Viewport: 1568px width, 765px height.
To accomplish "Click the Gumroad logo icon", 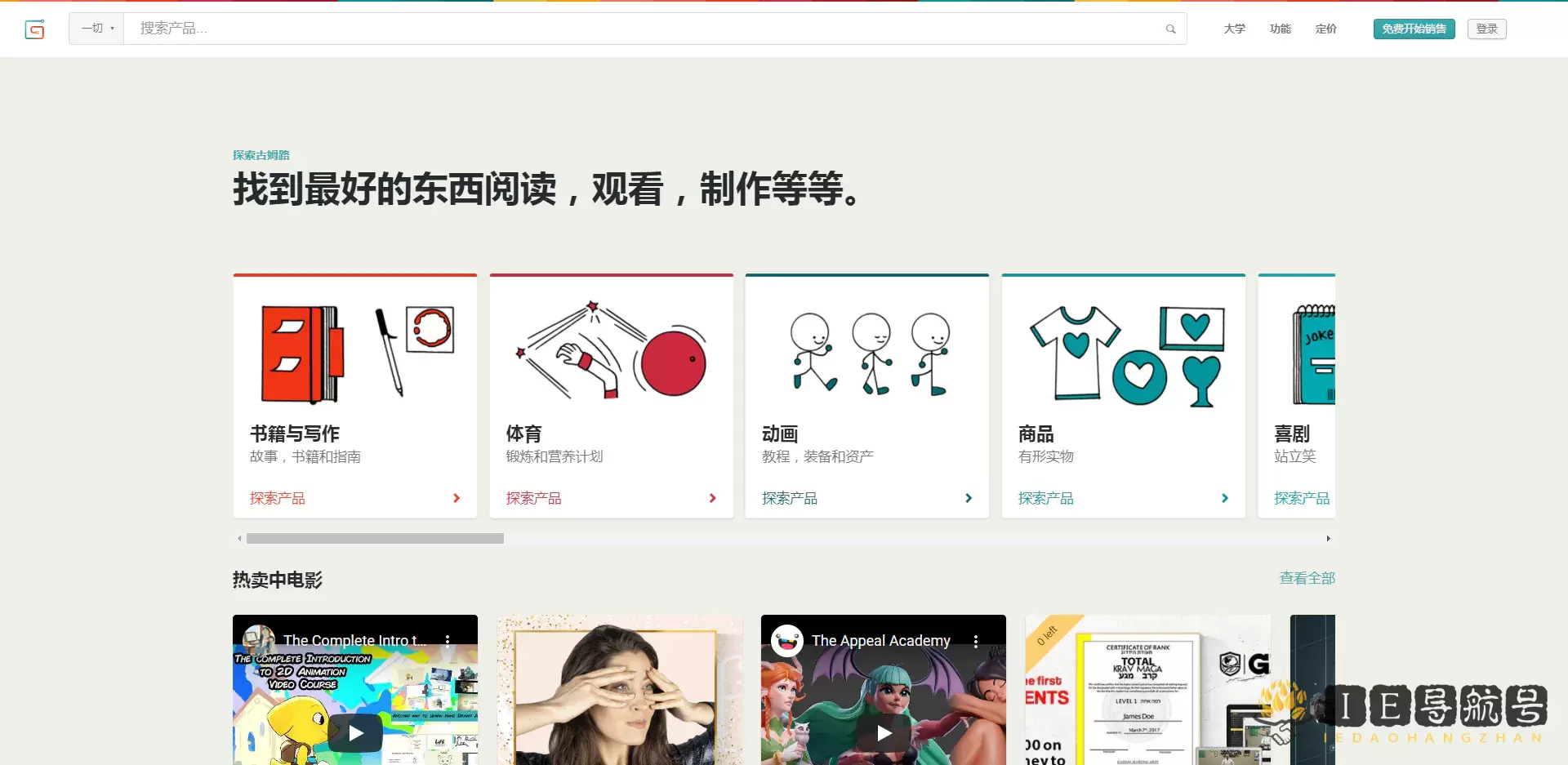I will pyautogui.click(x=35, y=29).
